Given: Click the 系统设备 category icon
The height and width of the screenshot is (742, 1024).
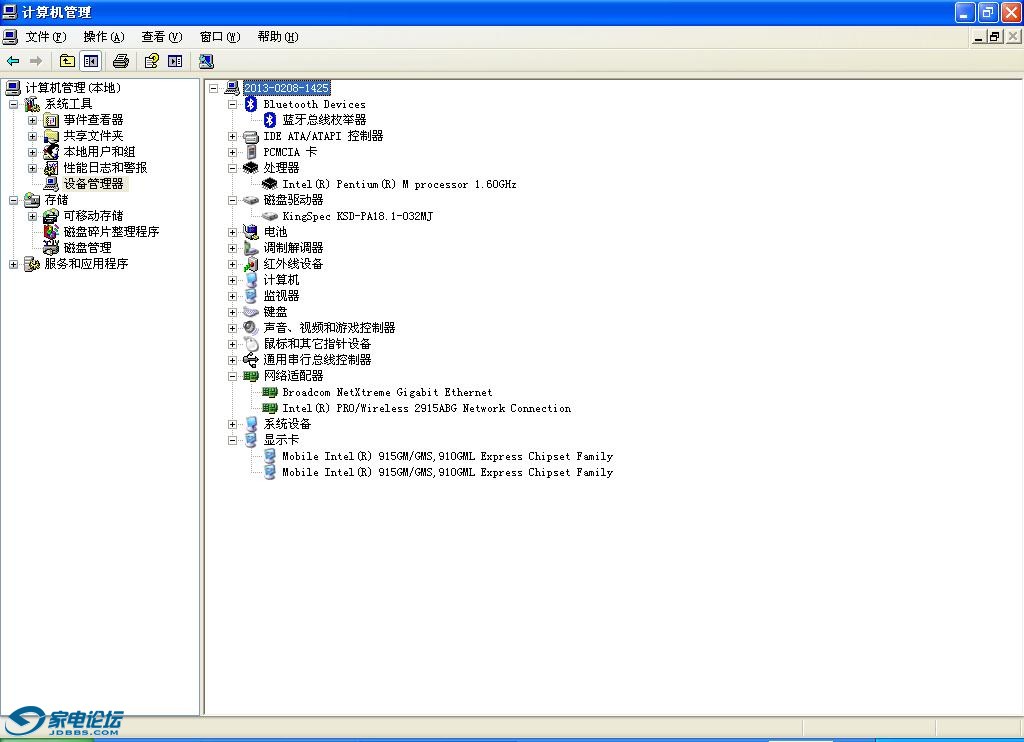Looking at the screenshot, I should [251, 424].
